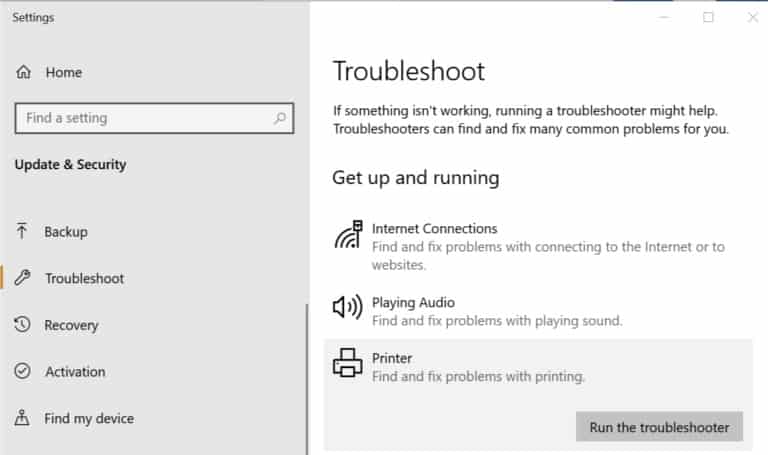768x455 pixels.
Task: Run the troubleshooter for Printer
Action: click(659, 427)
